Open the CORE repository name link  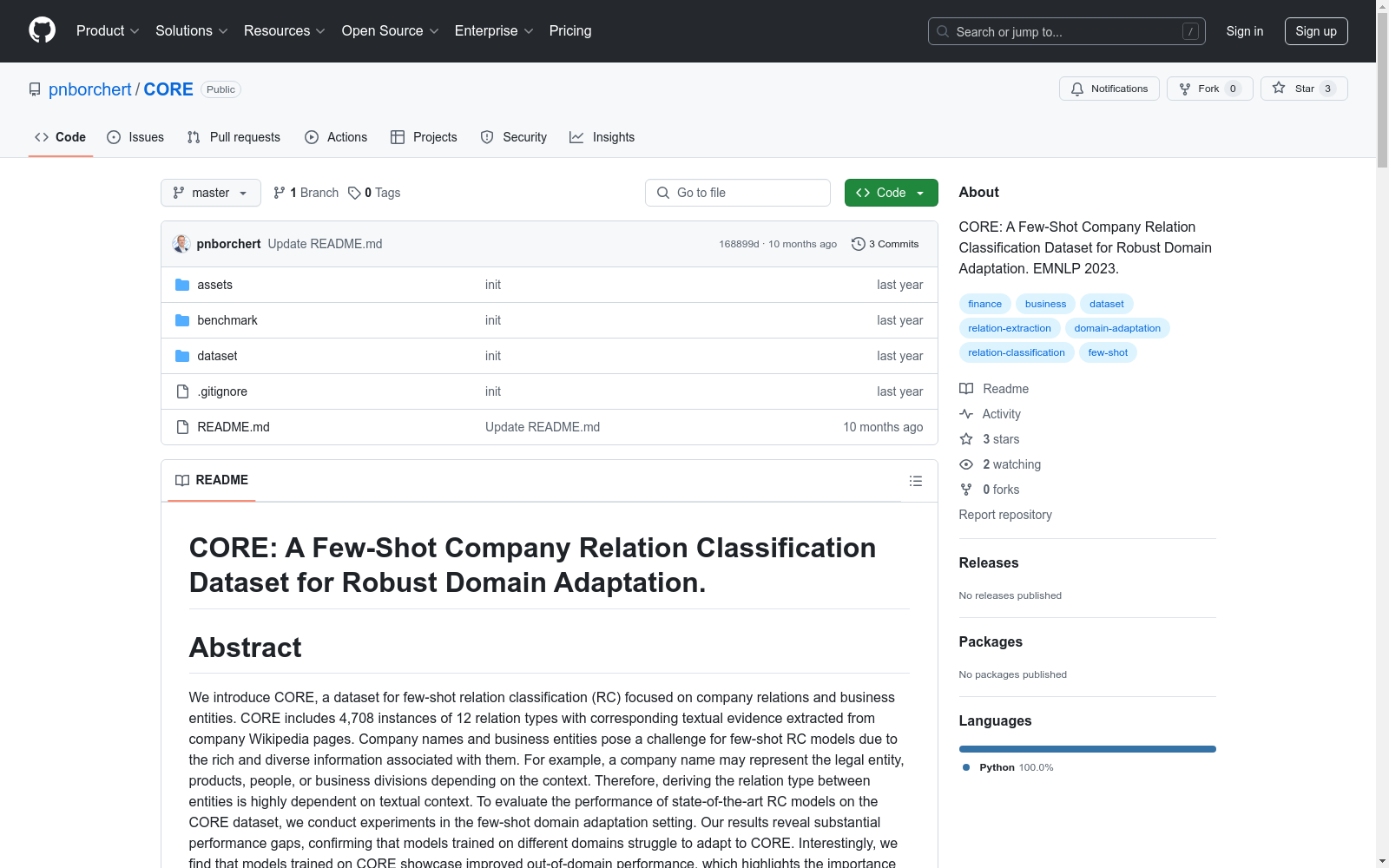[168, 89]
